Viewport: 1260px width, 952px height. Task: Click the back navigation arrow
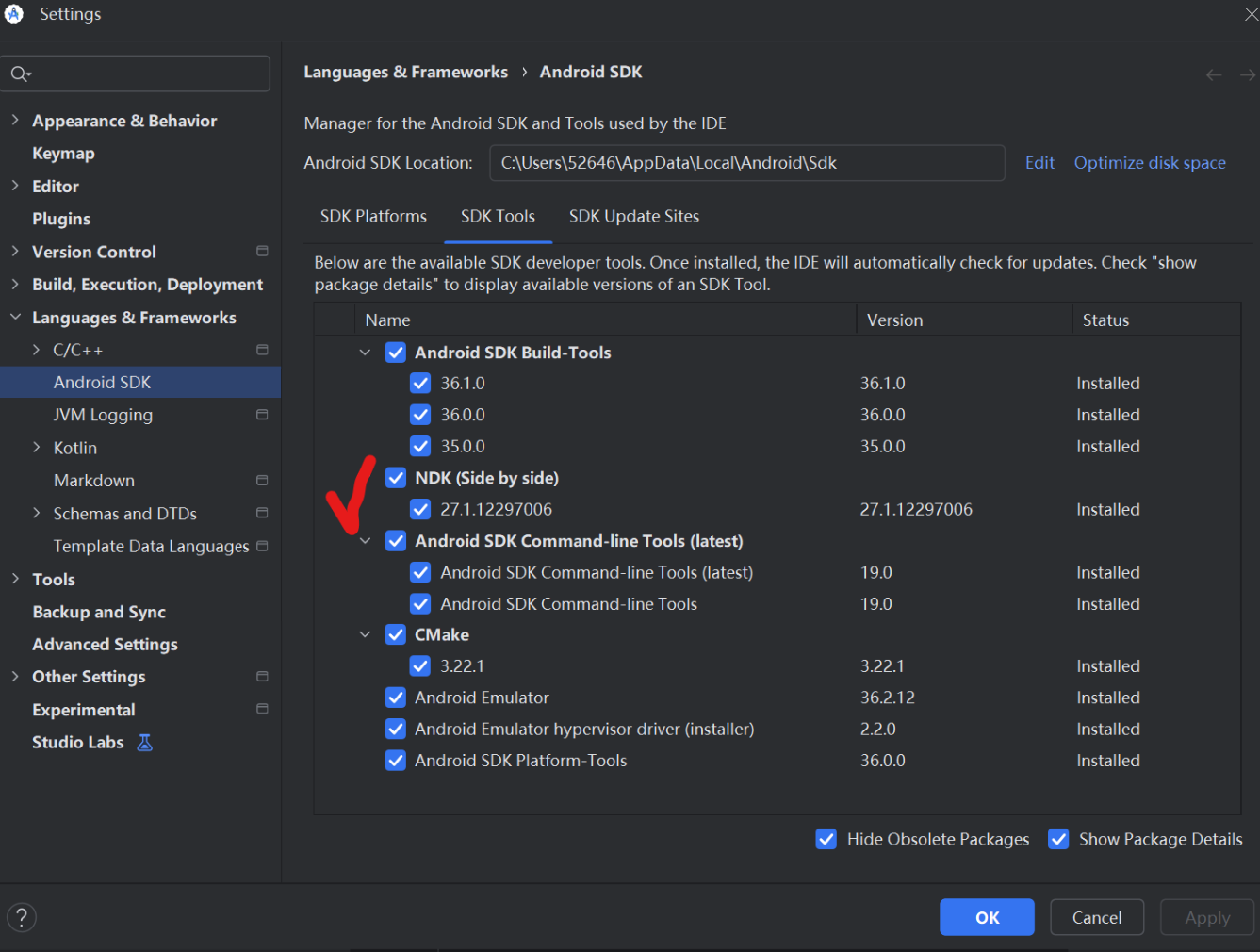(1214, 74)
